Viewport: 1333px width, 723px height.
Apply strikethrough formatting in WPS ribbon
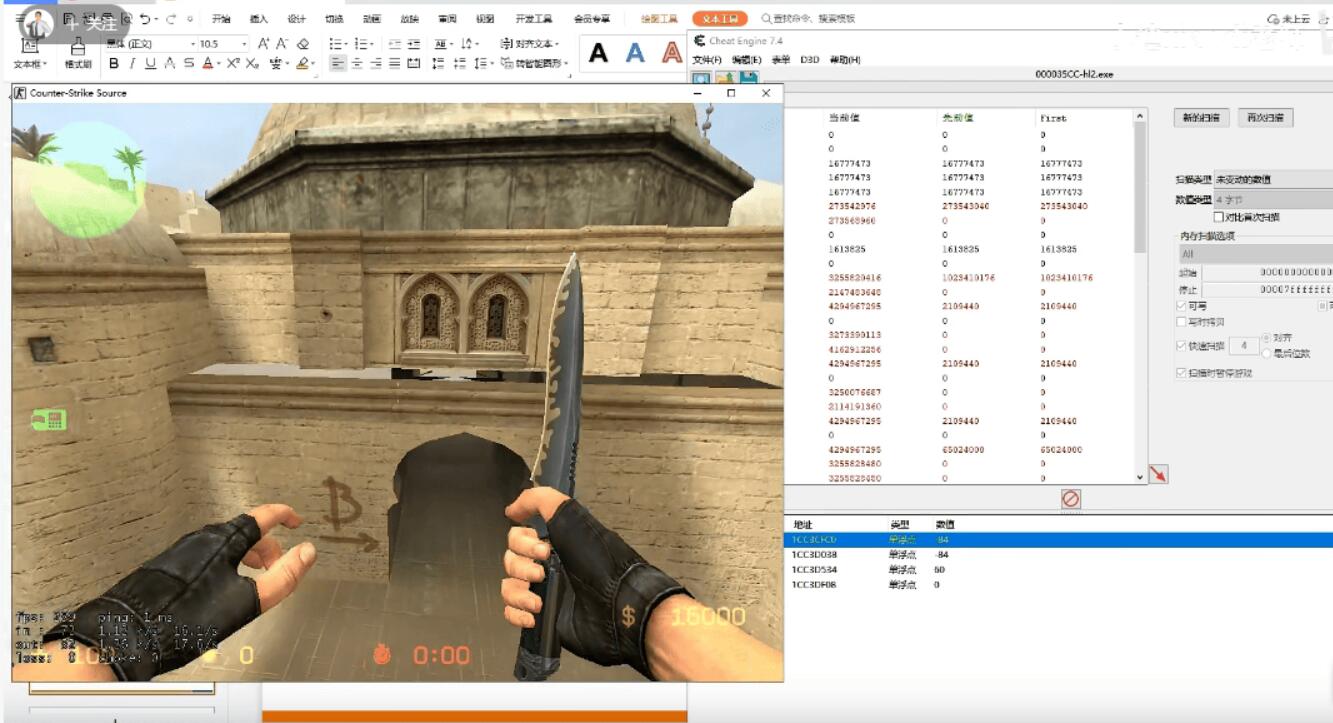189,63
